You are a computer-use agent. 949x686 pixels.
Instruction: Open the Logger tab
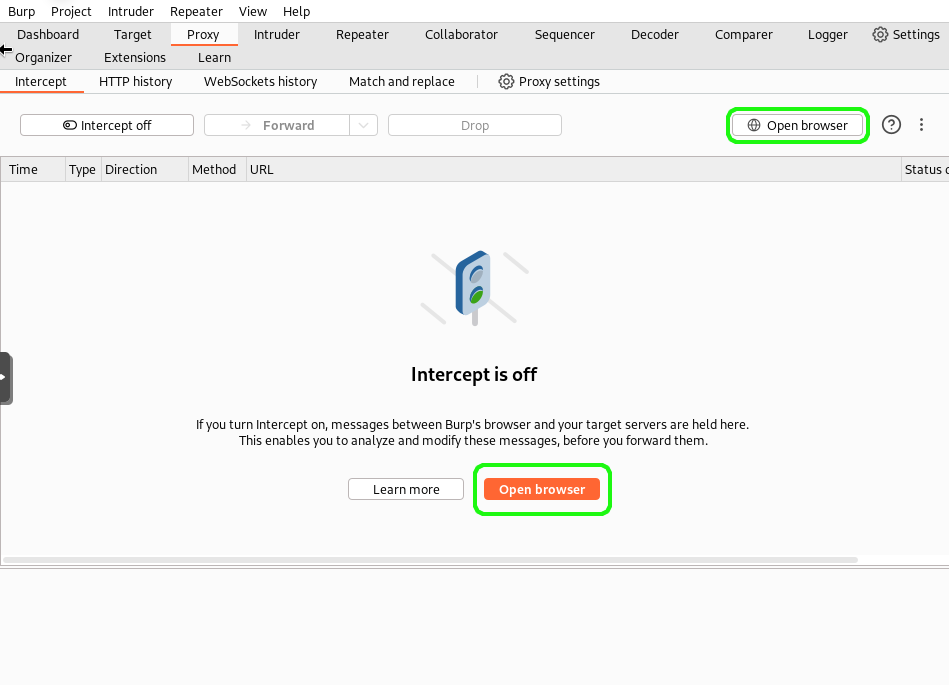(827, 35)
